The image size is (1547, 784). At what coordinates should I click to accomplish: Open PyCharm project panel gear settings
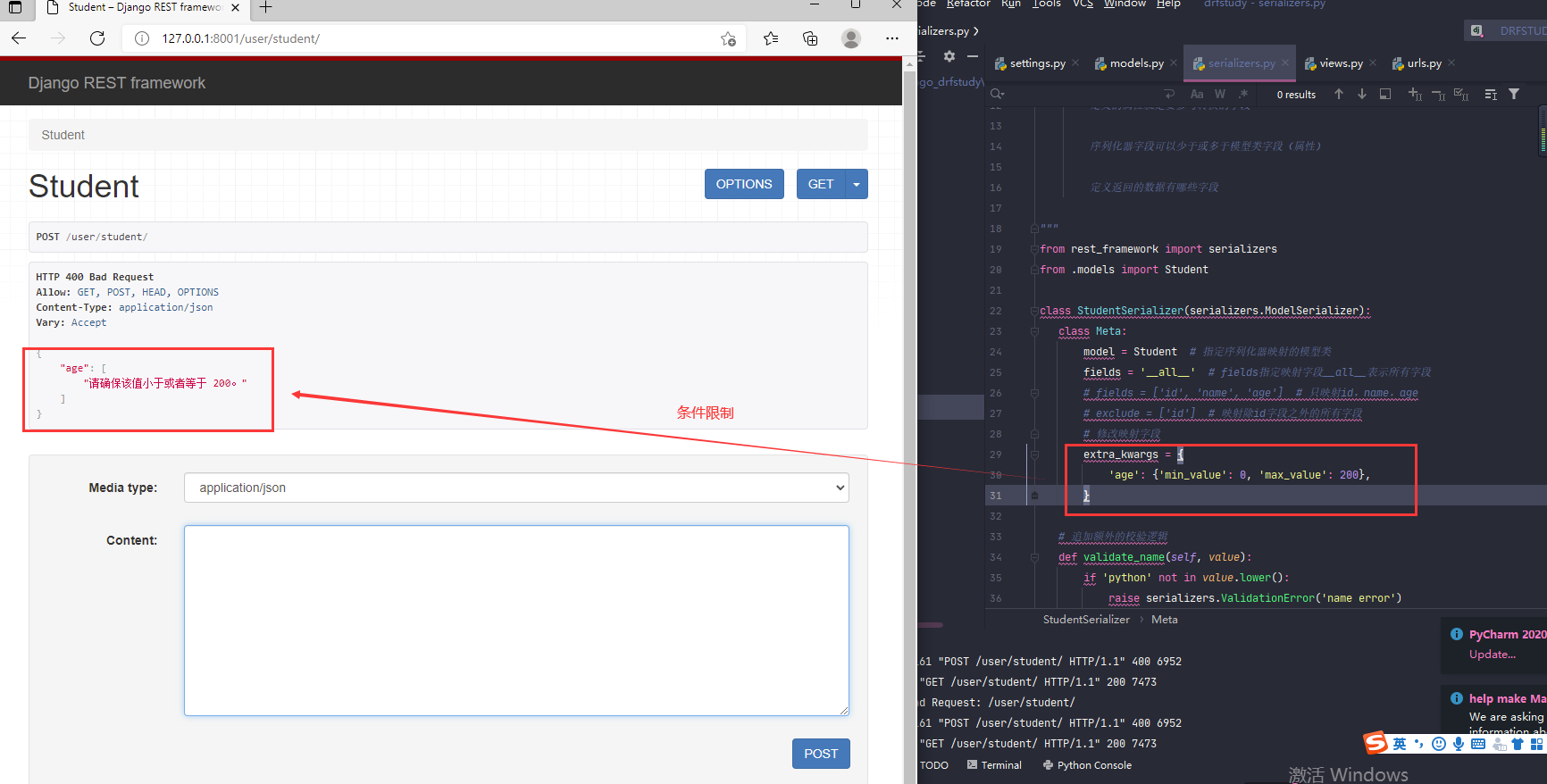click(949, 56)
